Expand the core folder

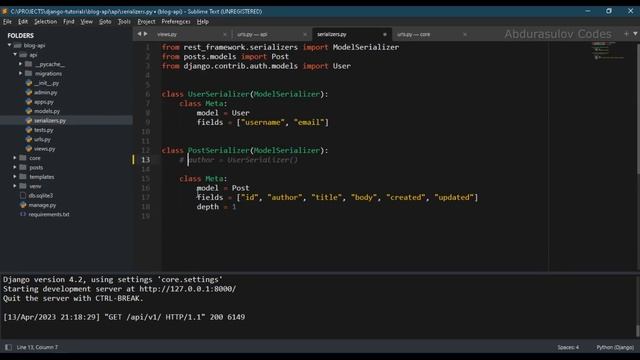[x=15, y=158]
